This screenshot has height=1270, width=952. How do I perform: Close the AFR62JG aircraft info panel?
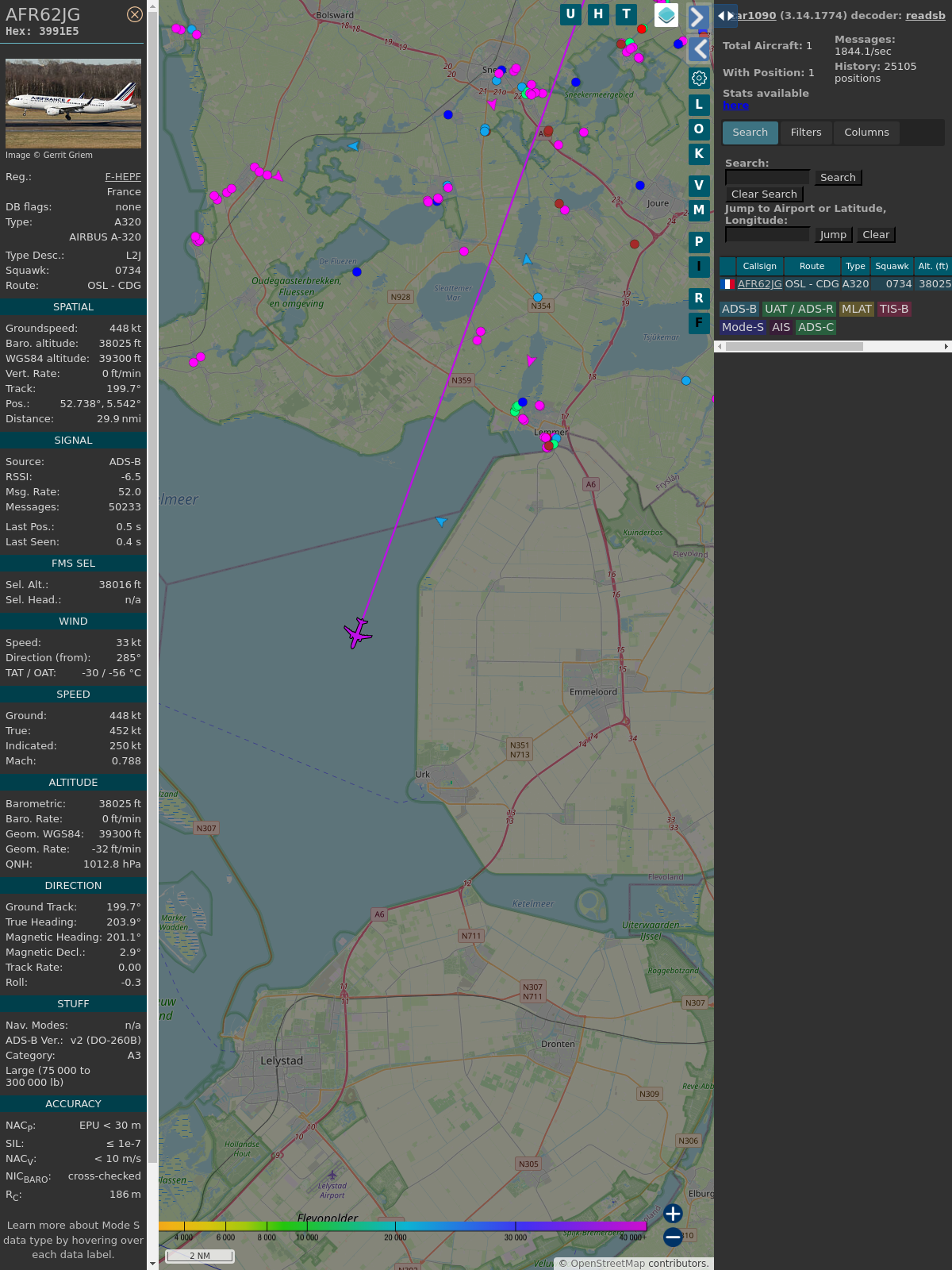[135, 14]
